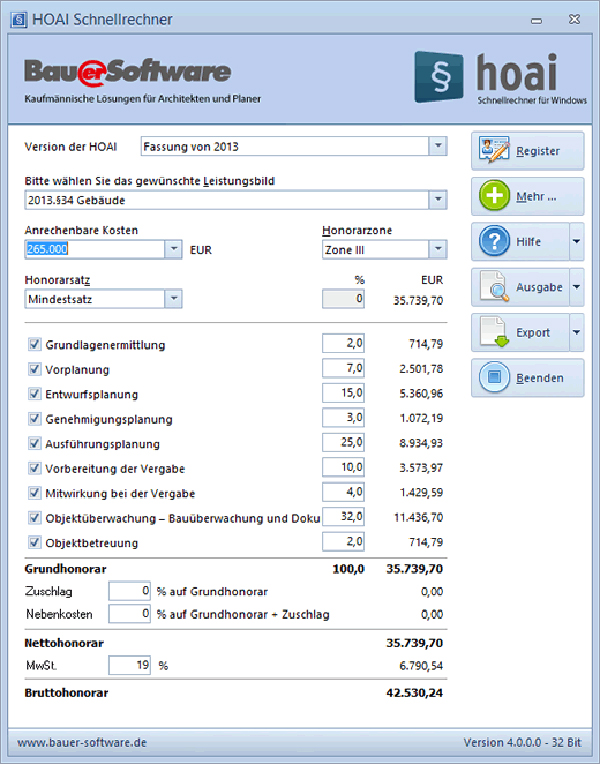Open the Hilfe dropdown arrow menu
This screenshot has height=764, width=600.
(576, 242)
